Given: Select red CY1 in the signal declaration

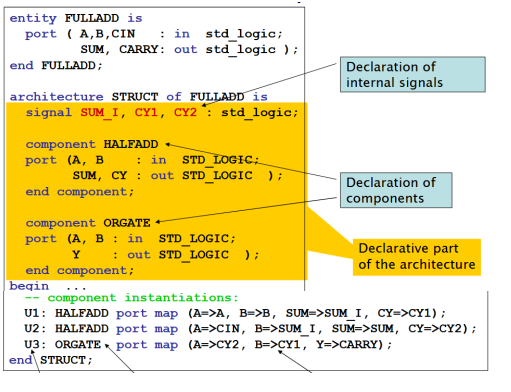Looking at the screenshot, I should [x=146, y=113].
